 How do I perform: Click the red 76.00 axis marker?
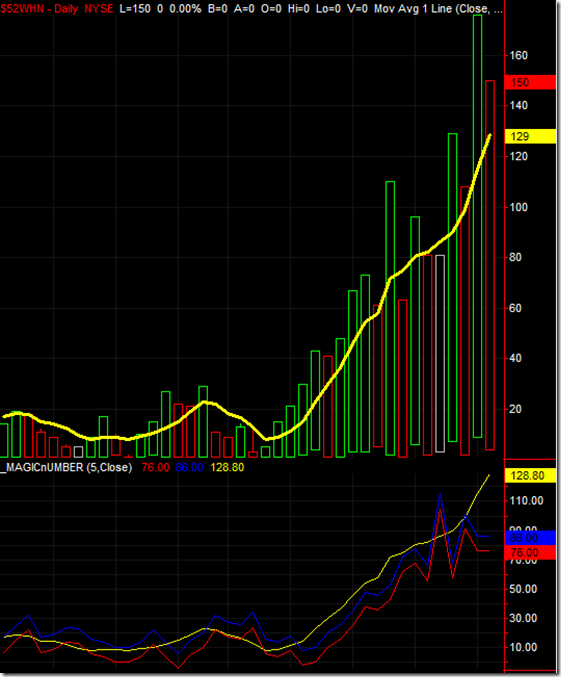[530, 552]
